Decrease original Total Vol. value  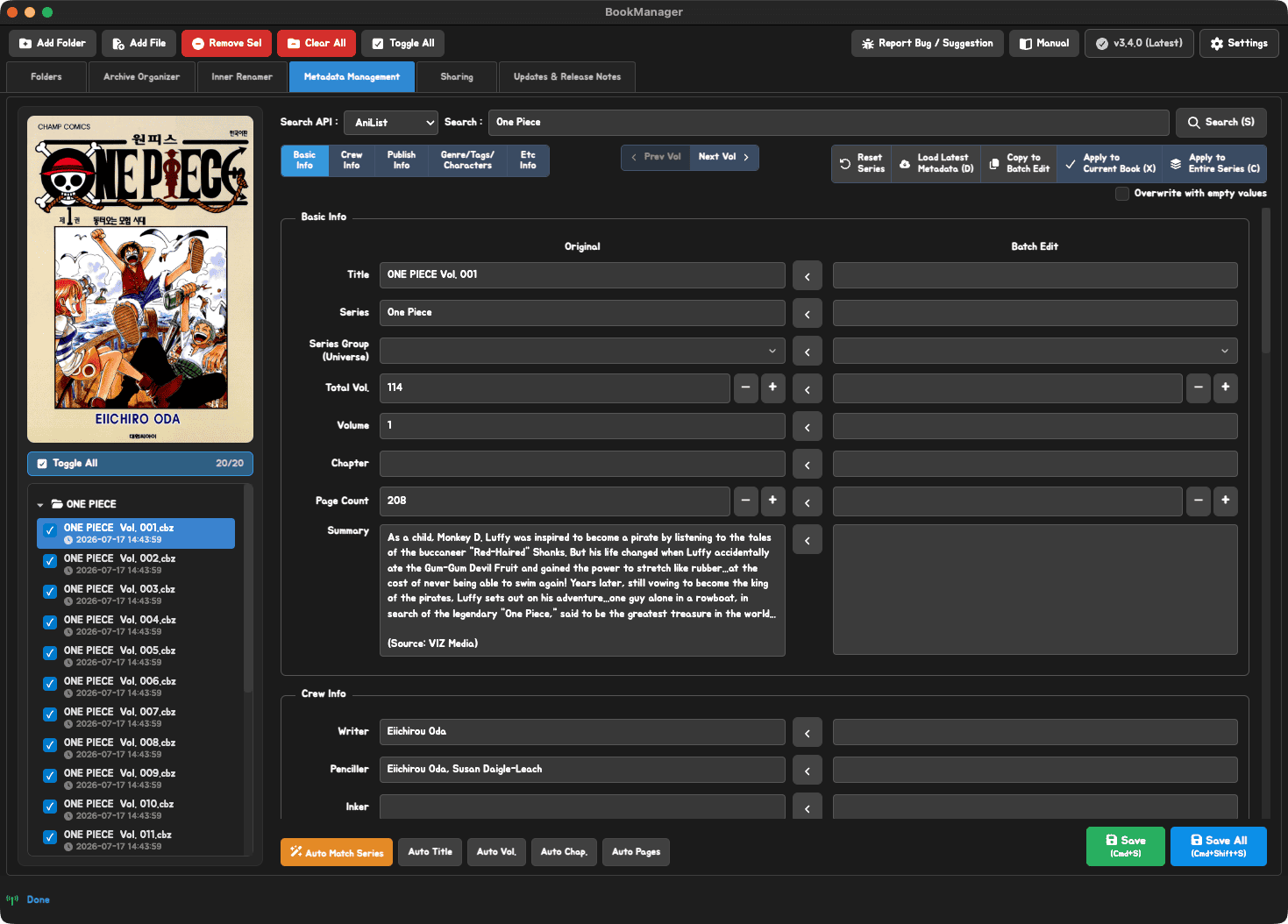pyautogui.click(x=746, y=387)
